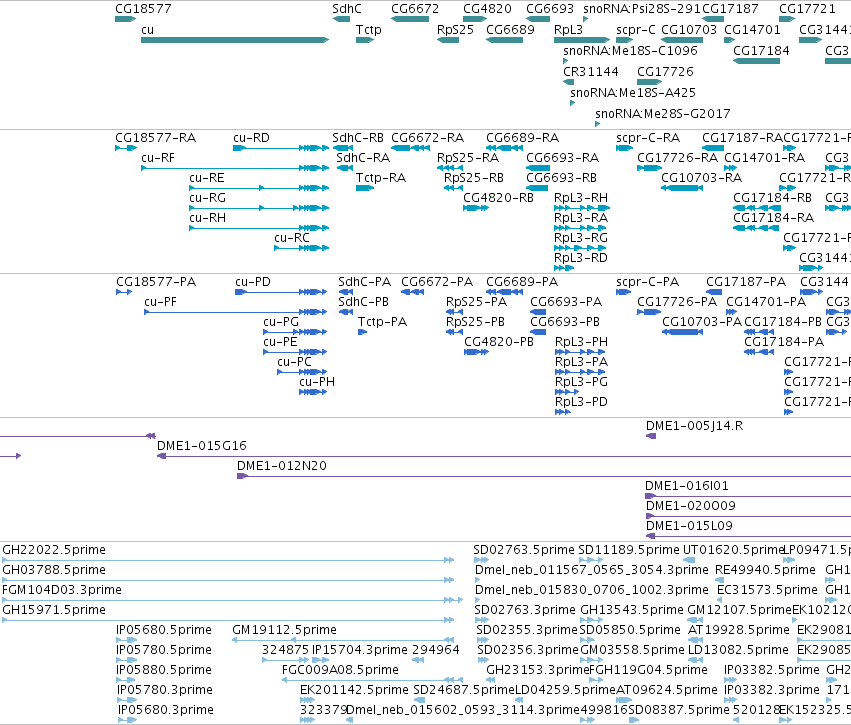Viewport: 851px width, 725px height.
Task: Select the cu-RG transcript
Action: (x=259, y=208)
